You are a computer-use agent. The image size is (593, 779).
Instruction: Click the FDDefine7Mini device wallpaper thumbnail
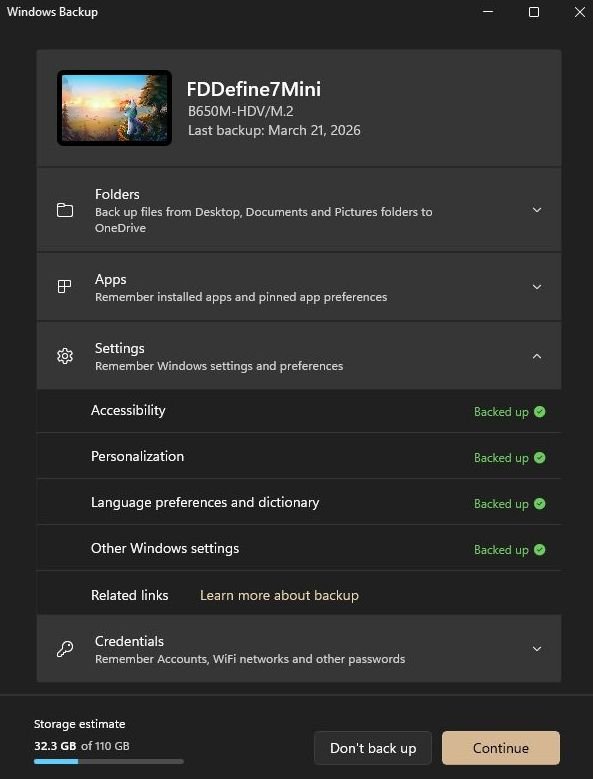pos(115,108)
